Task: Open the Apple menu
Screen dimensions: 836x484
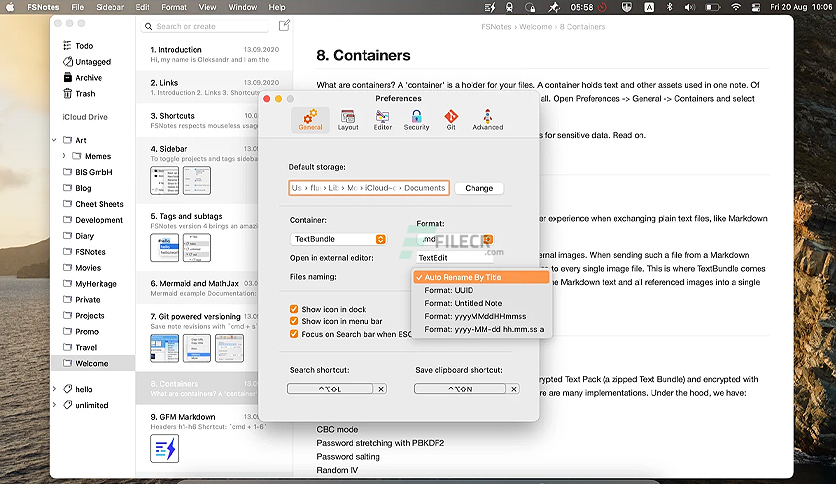Action: click(x=10, y=7)
